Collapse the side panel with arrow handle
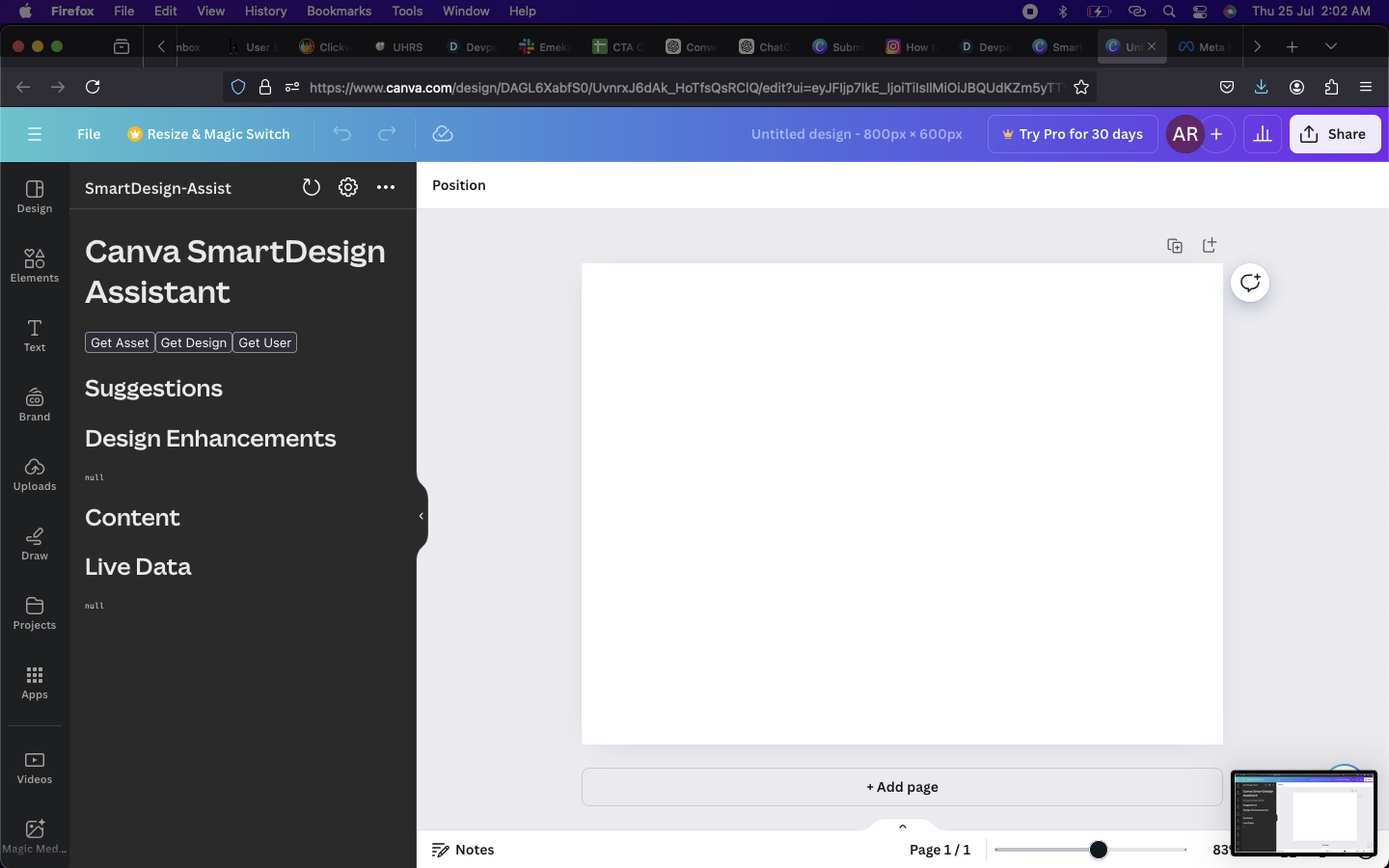This screenshot has height=868, width=1389. 422,516
